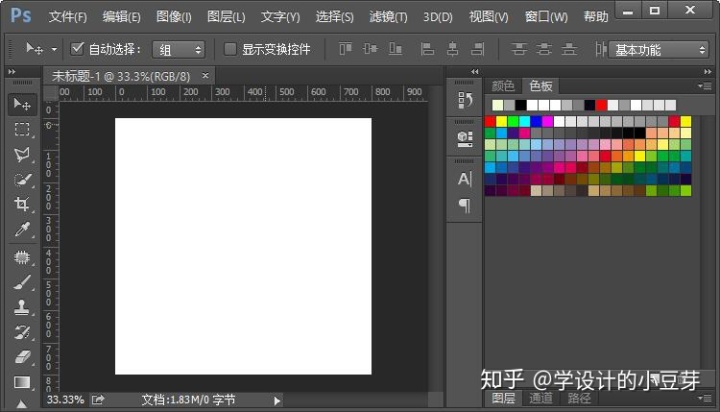Image resolution: width=720 pixels, height=412 pixels.
Task: Open the Move tool preset picker arrow
Action: pyautogui.click(x=54, y=49)
